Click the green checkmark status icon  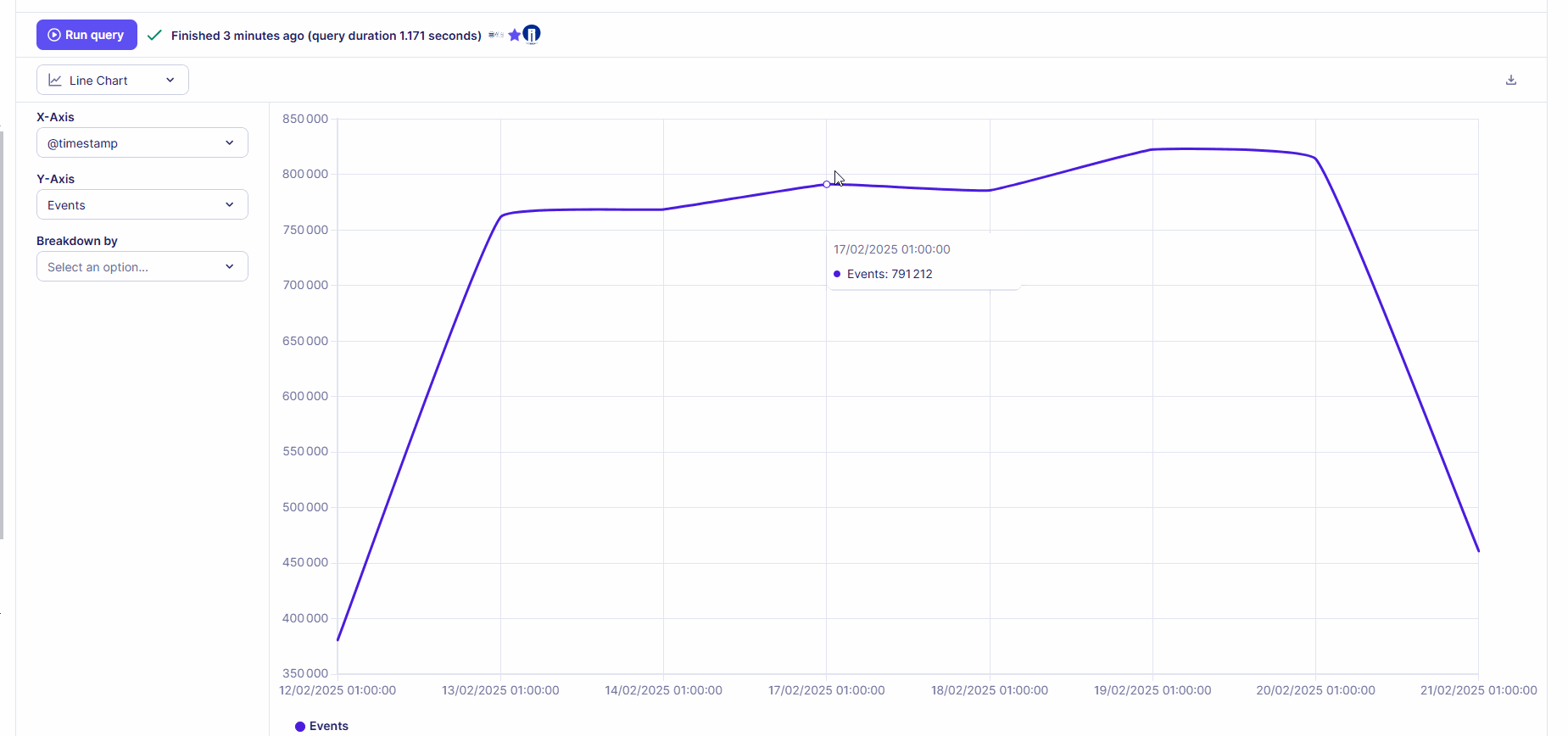(154, 35)
